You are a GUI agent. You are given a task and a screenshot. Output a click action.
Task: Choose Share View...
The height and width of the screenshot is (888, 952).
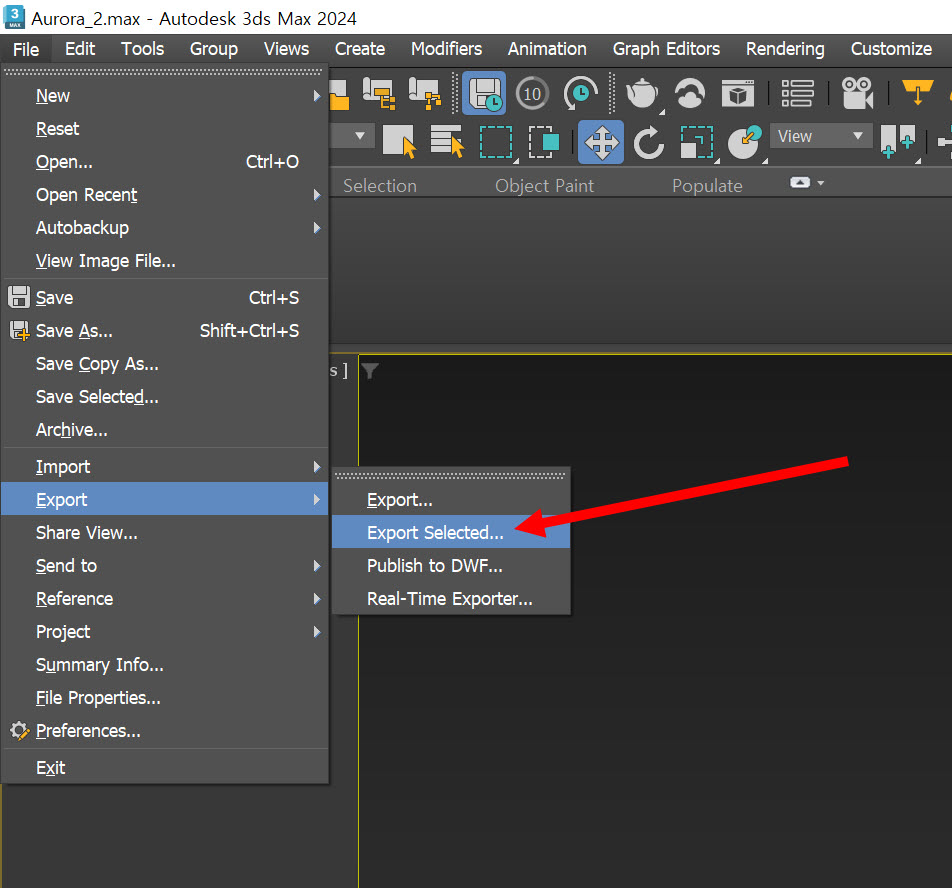(165, 532)
